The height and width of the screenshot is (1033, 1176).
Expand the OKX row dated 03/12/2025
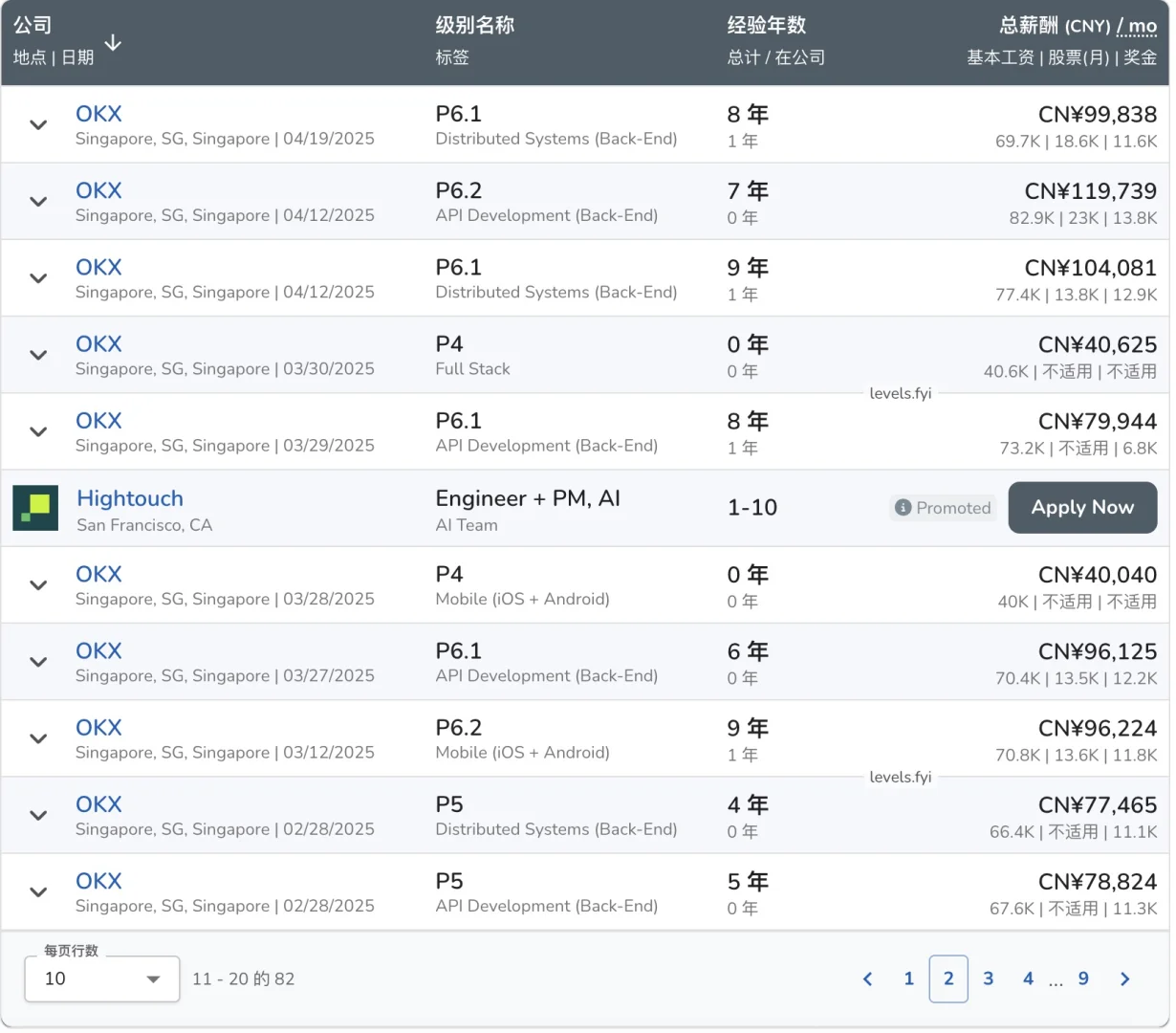point(38,738)
